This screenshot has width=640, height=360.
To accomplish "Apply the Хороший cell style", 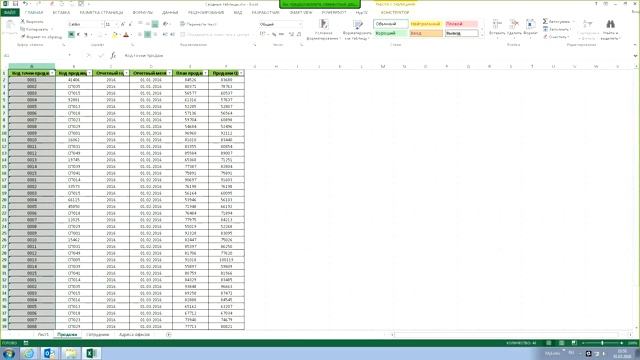I will [391, 33].
